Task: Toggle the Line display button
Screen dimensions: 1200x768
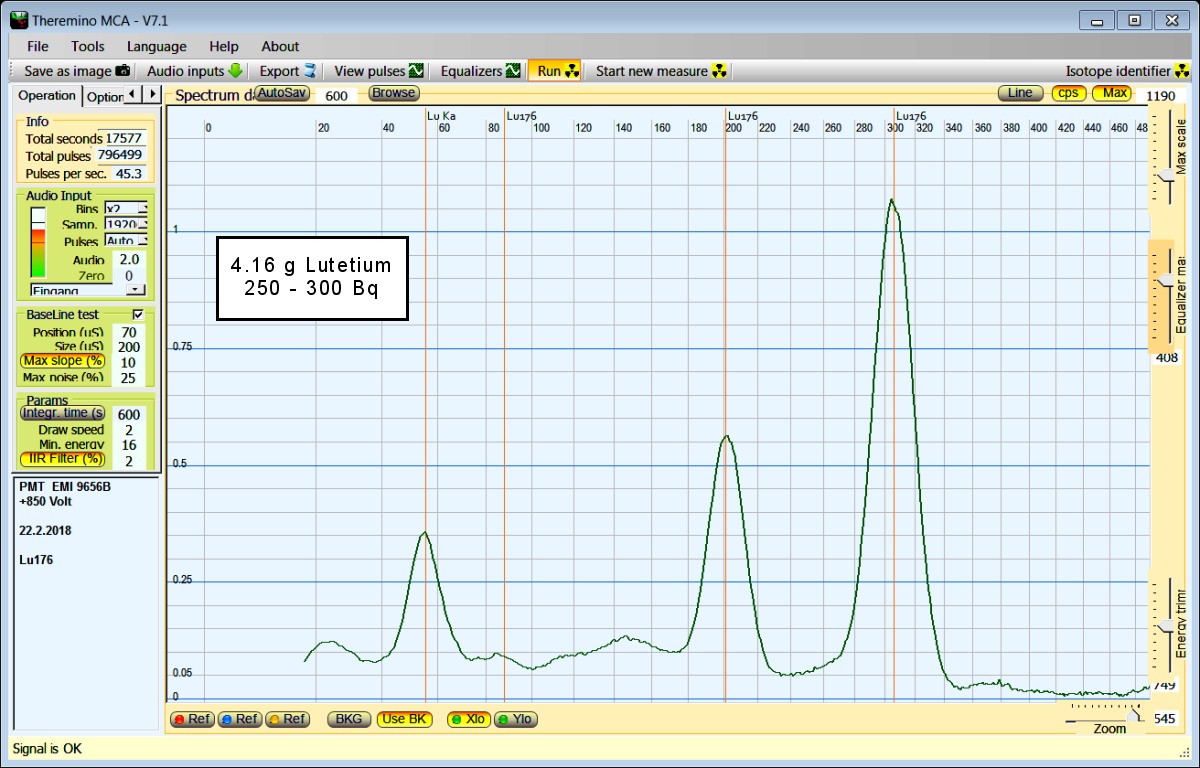Action: tap(1020, 93)
